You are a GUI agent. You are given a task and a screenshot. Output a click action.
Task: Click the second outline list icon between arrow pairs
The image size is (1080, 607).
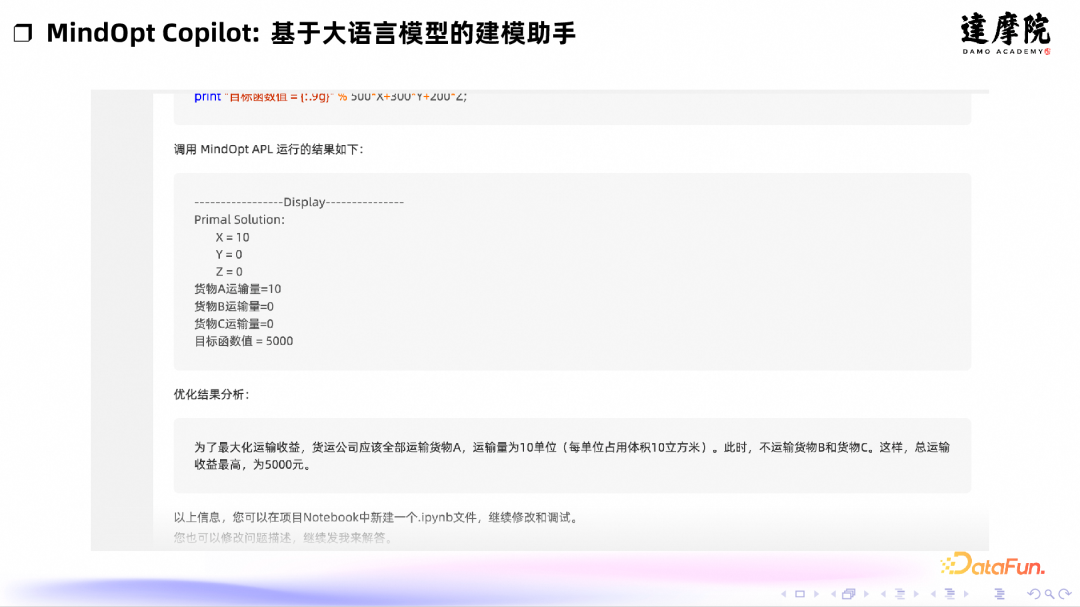(950, 593)
